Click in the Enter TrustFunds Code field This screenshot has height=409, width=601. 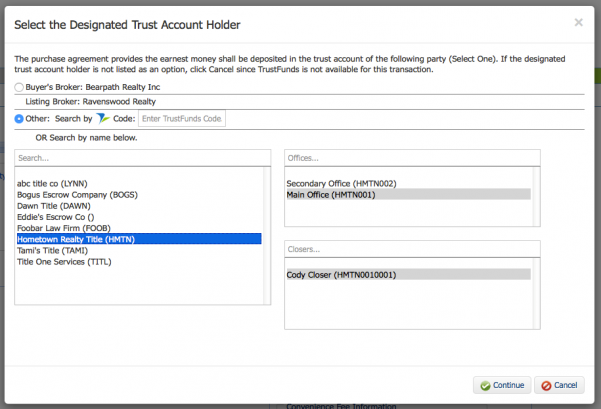point(182,118)
